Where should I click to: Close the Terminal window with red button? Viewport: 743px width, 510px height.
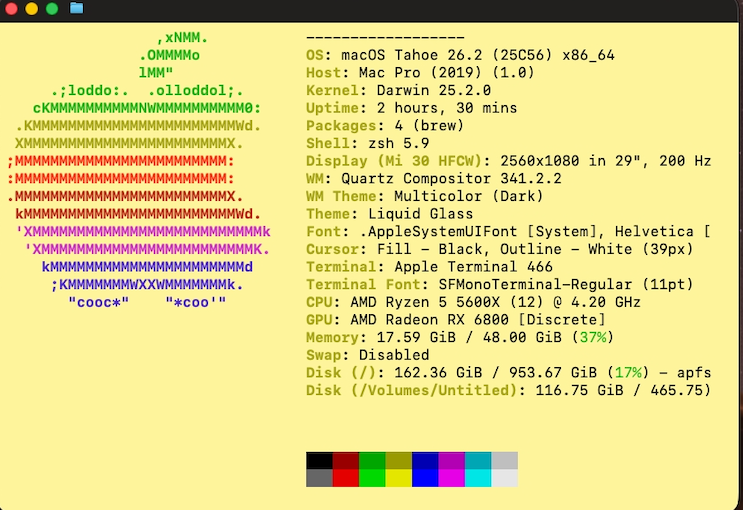[11, 9]
